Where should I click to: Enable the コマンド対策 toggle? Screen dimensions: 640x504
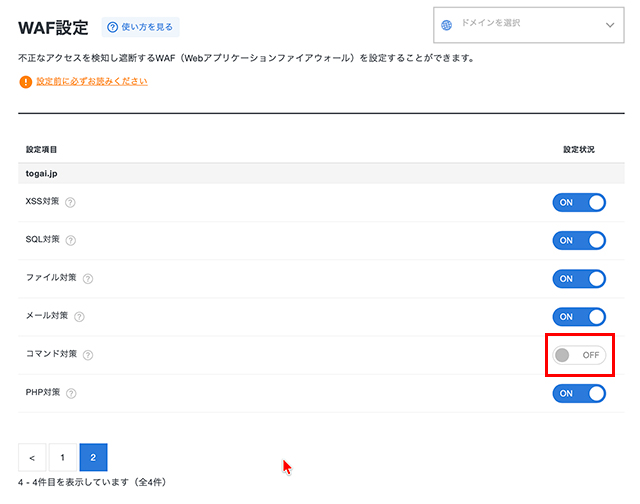click(579, 355)
